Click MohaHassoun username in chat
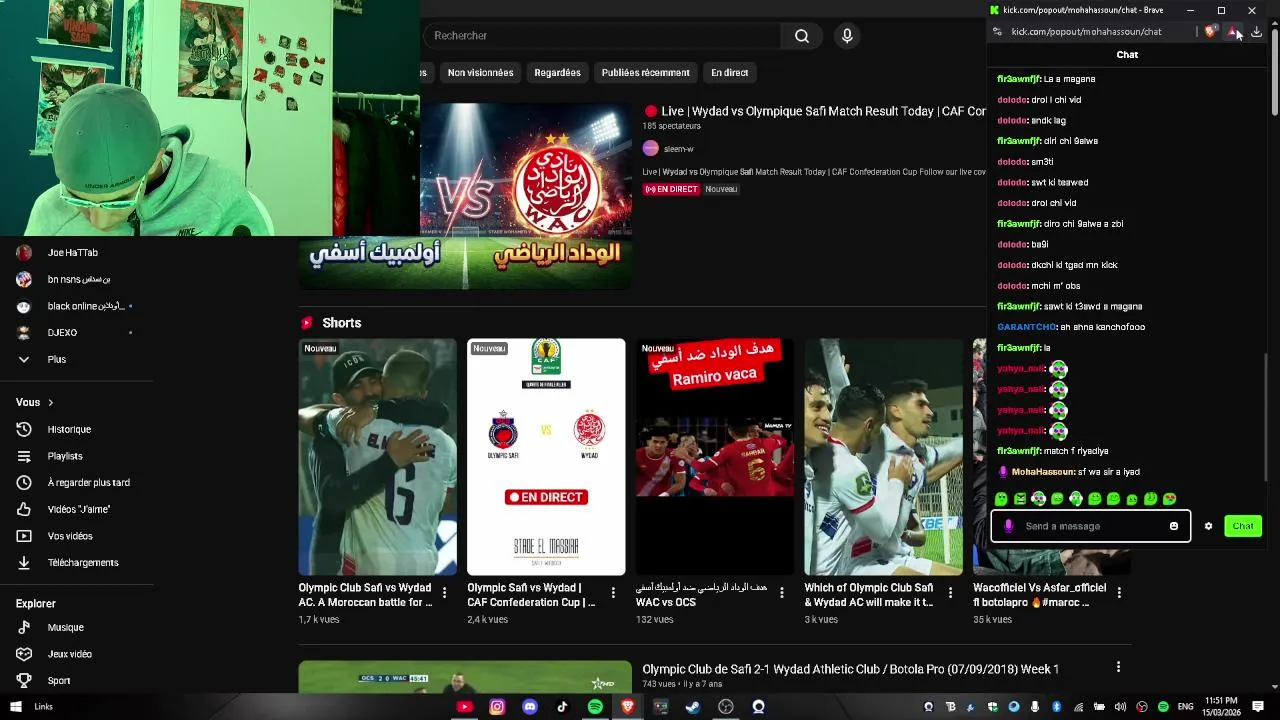This screenshot has height=720, width=1280. (x=1042, y=472)
